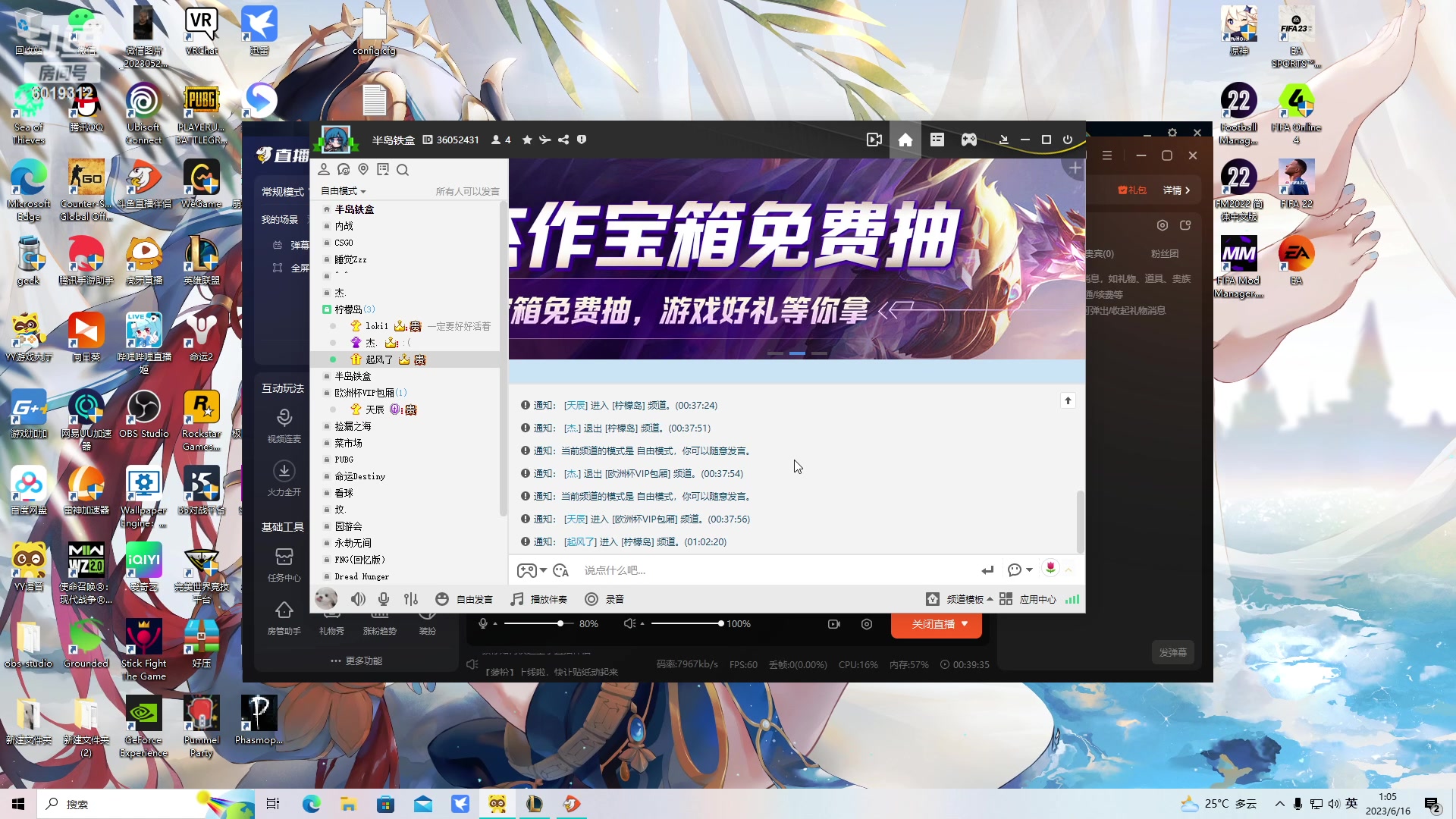Image resolution: width=1456 pixels, height=819 pixels.
Task: Click the share icon in YY title bar
Action: pos(563,140)
